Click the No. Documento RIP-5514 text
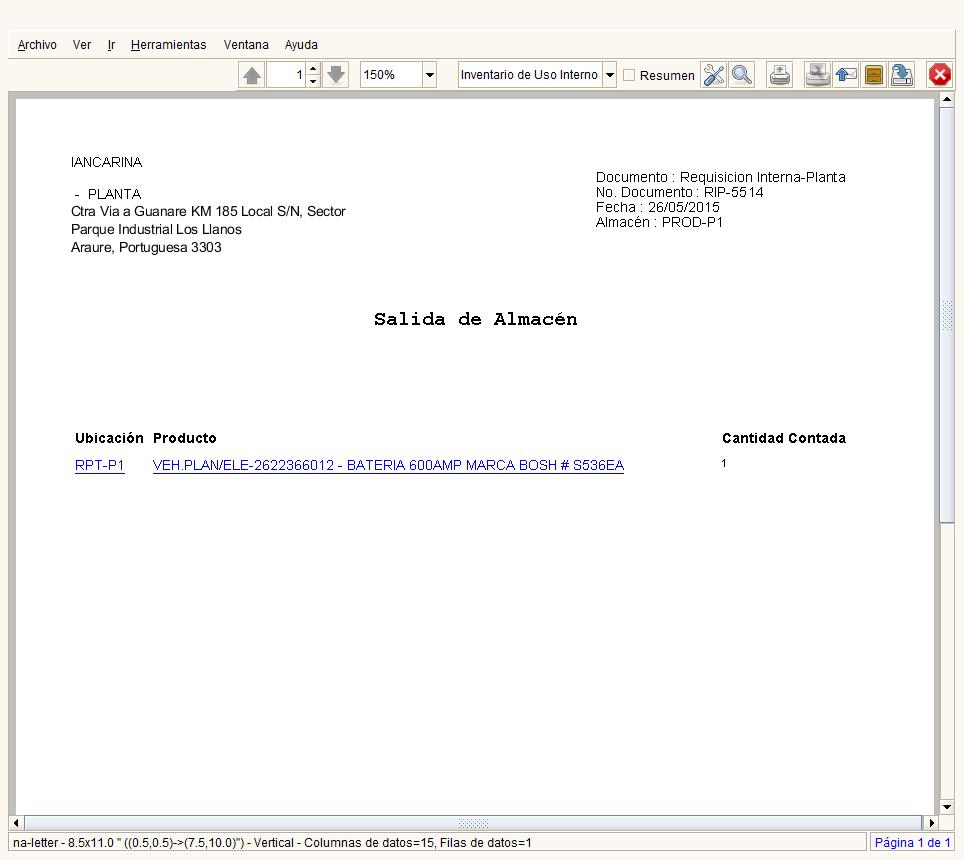 pos(679,192)
